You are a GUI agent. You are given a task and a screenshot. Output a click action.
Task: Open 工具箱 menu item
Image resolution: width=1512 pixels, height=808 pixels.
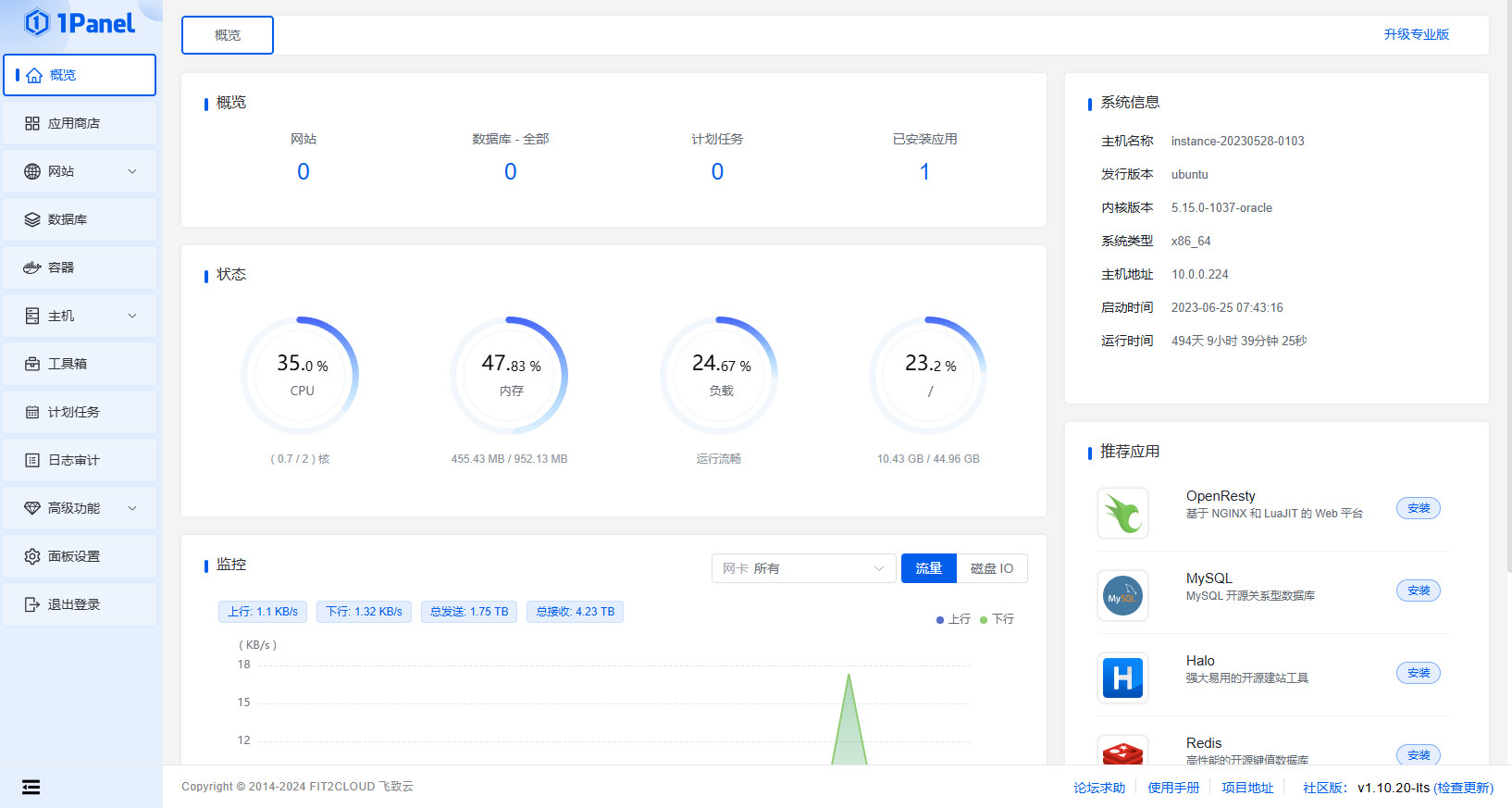pyautogui.click(x=80, y=364)
